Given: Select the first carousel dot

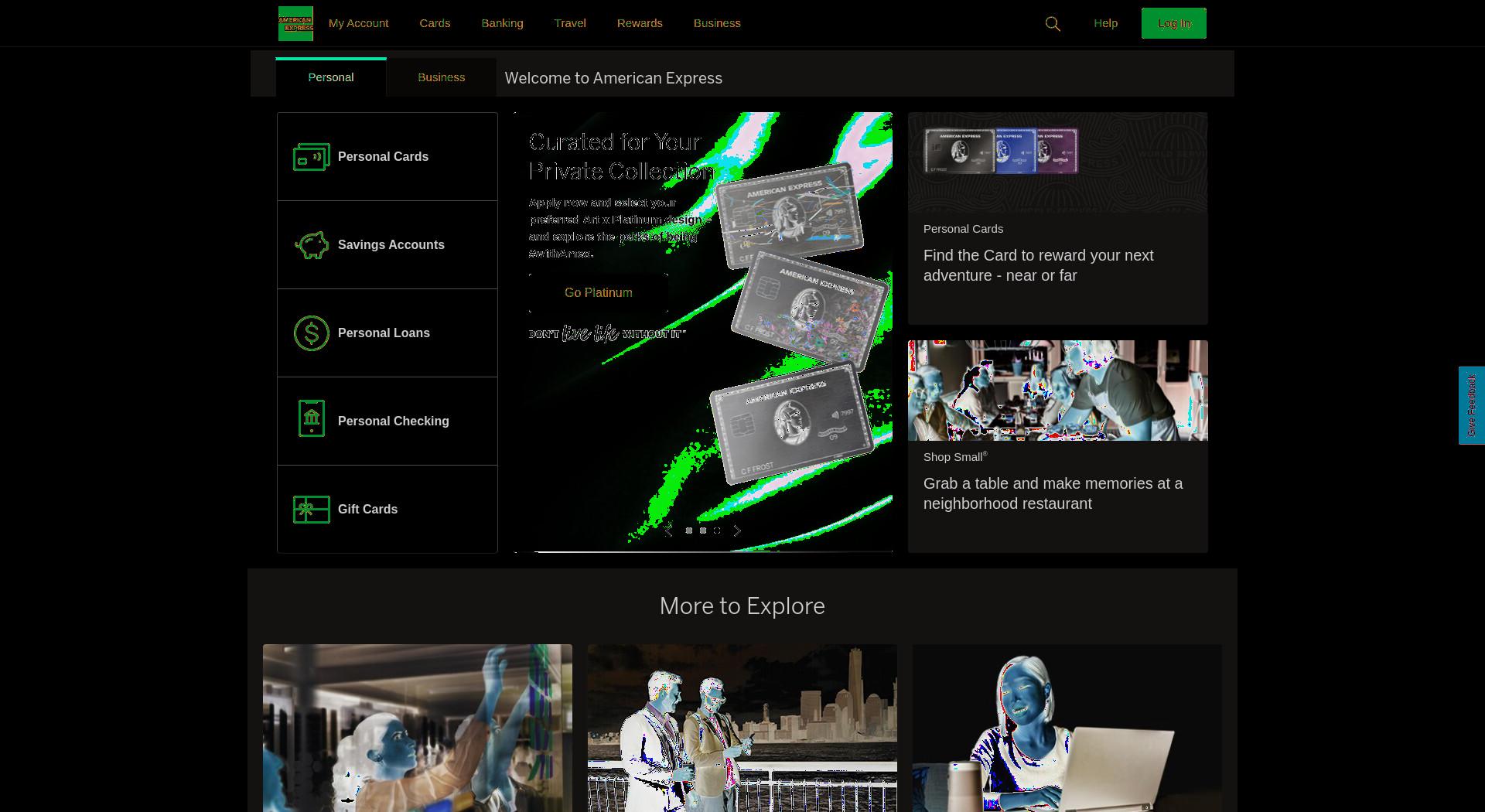Looking at the screenshot, I should tap(689, 531).
